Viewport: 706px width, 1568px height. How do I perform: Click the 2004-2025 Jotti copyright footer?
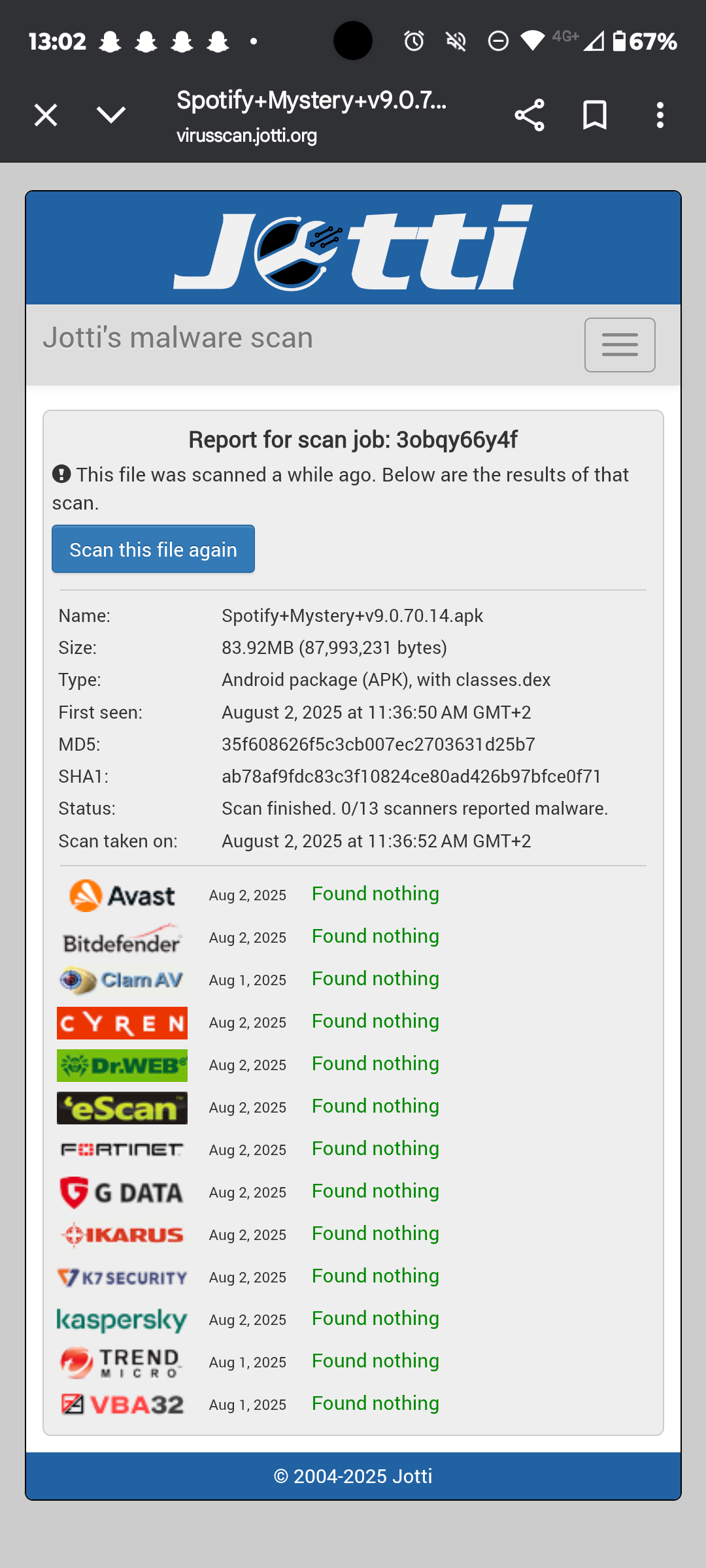353,1477
